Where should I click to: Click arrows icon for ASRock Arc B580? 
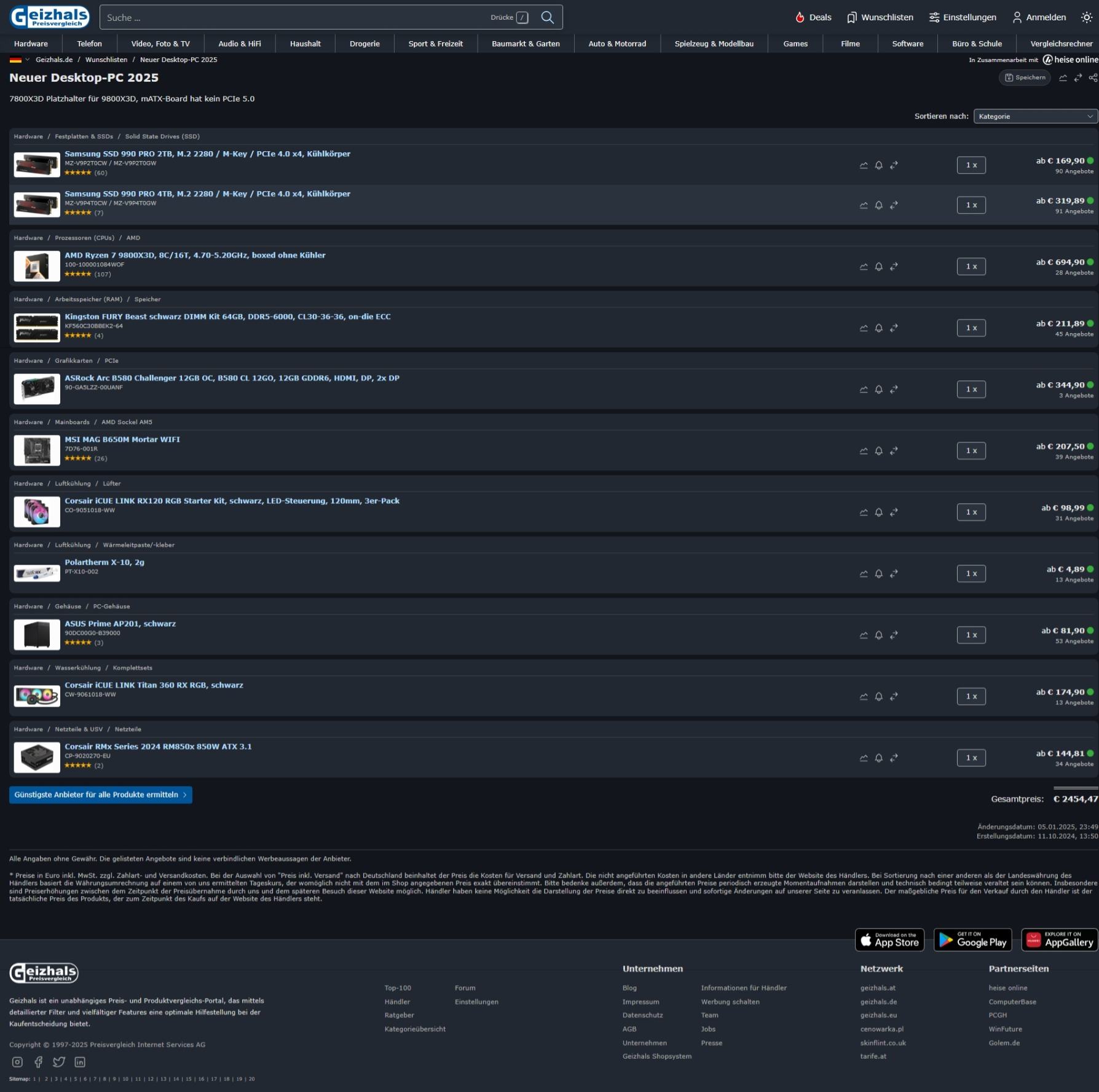point(894,390)
